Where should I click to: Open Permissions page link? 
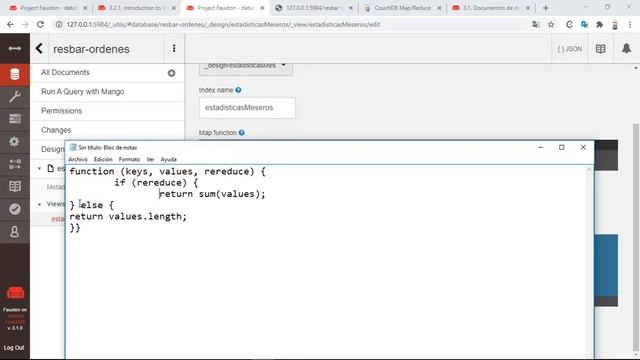coord(62,111)
